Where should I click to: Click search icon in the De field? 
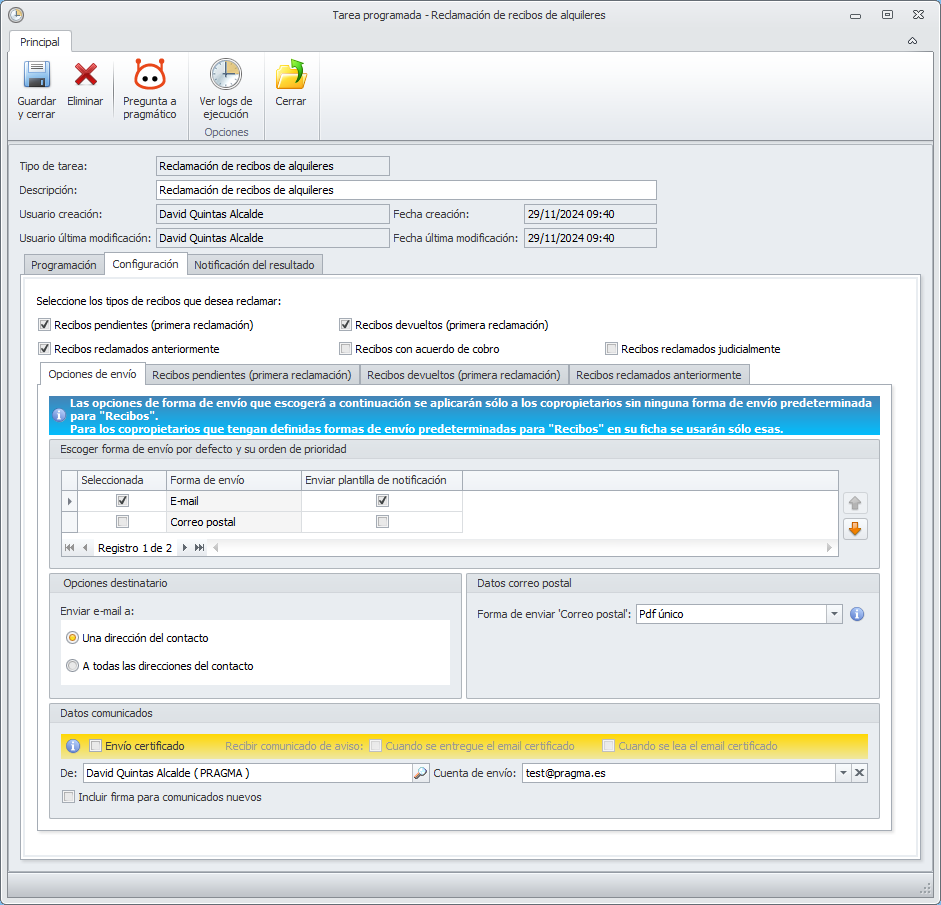click(421, 773)
